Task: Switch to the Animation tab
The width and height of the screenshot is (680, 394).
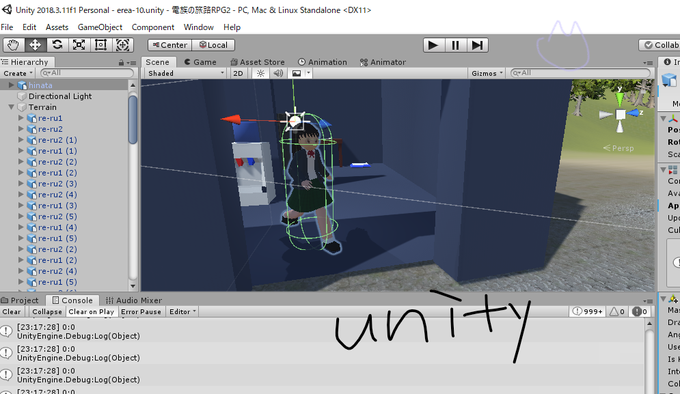Action: [322, 62]
